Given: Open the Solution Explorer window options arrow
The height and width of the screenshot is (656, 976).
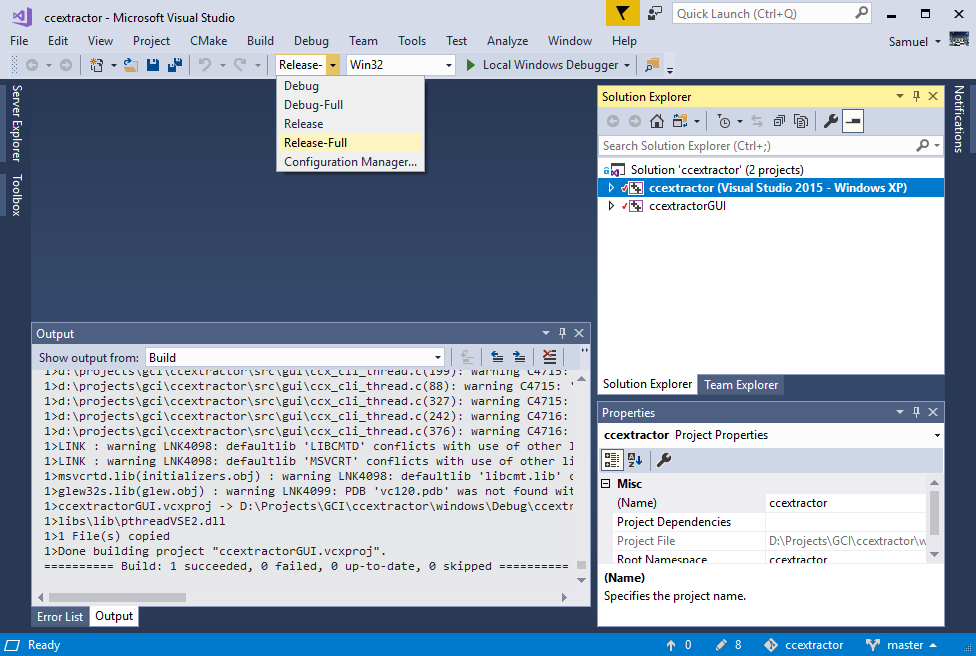Looking at the screenshot, I should [x=899, y=96].
